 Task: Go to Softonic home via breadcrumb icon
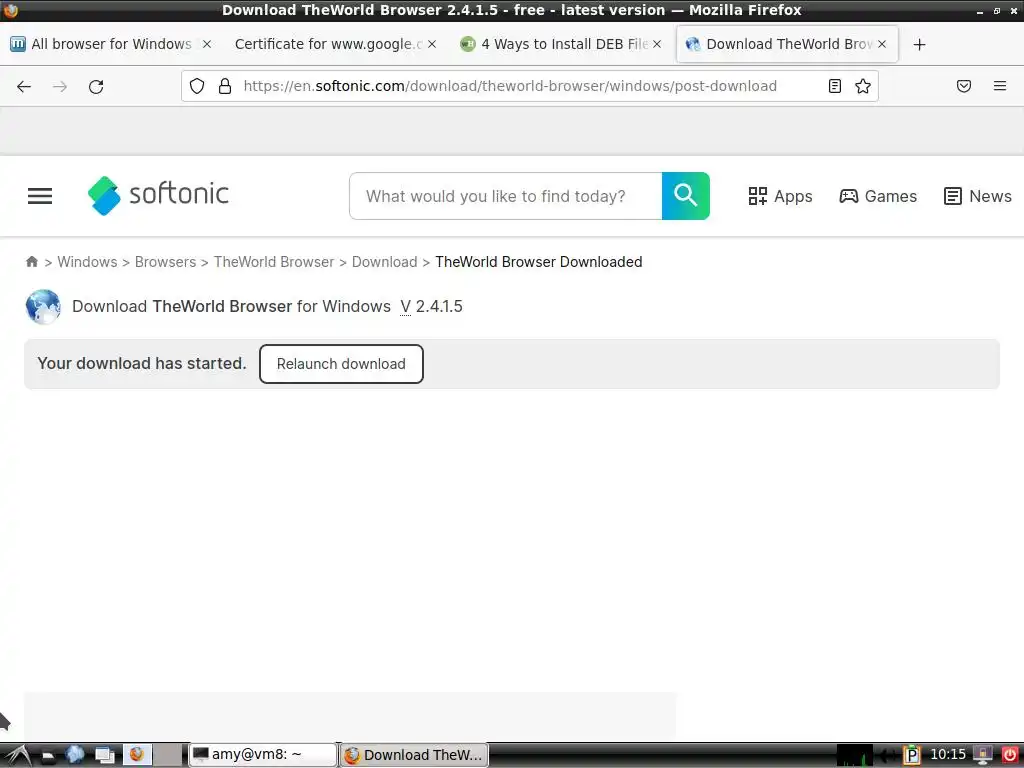coord(31,262)
